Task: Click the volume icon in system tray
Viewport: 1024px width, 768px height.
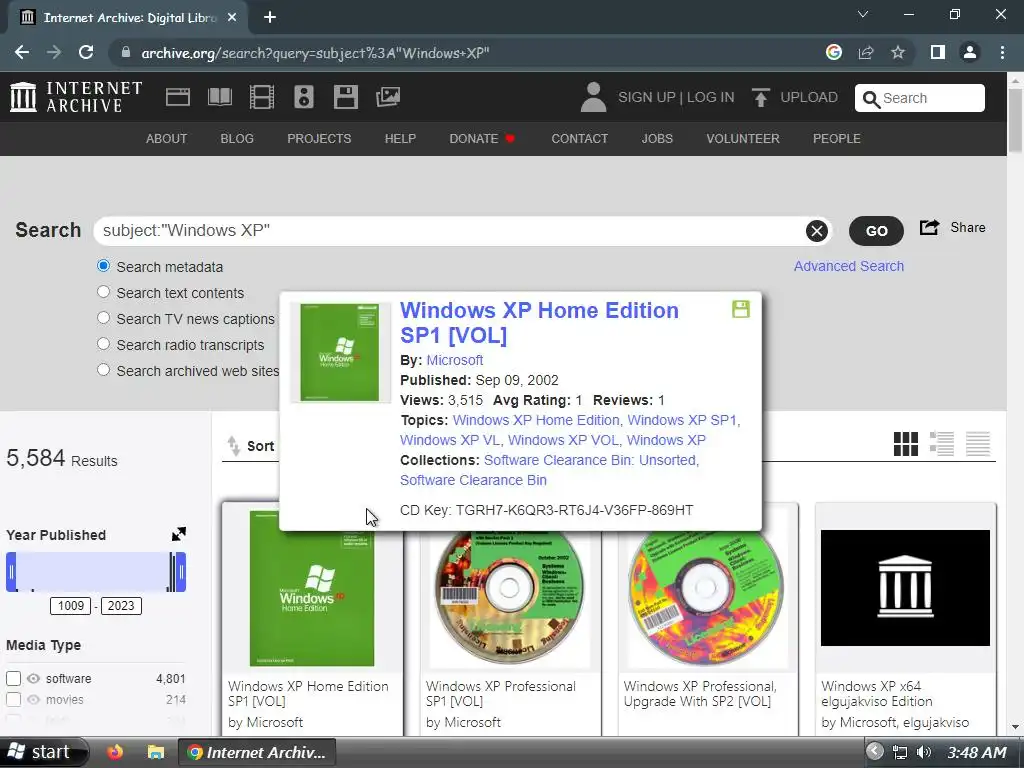Action: [923, 752]
